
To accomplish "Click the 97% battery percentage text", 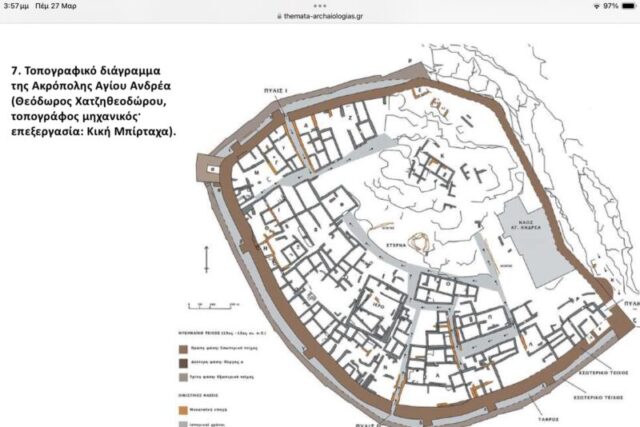I will tap(611, 6).
